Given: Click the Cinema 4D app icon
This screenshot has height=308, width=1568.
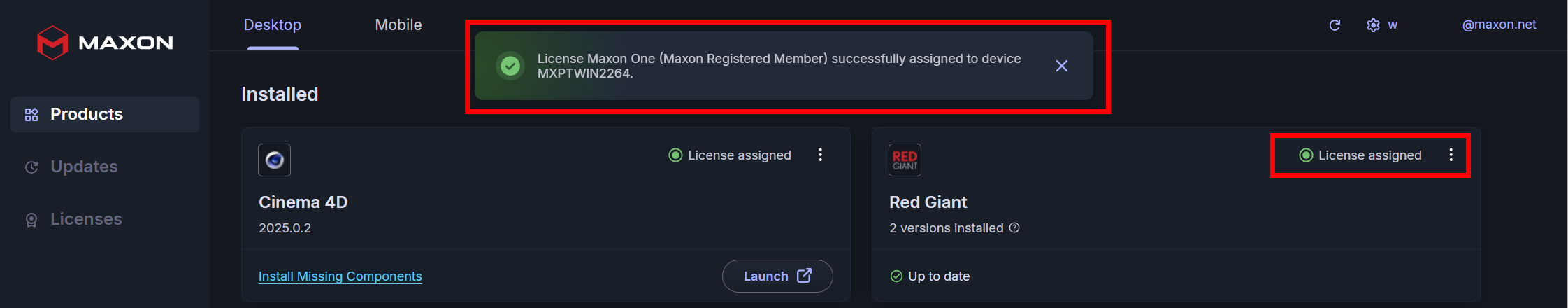Looking at the screenshot, I should (x=274, y=160).
